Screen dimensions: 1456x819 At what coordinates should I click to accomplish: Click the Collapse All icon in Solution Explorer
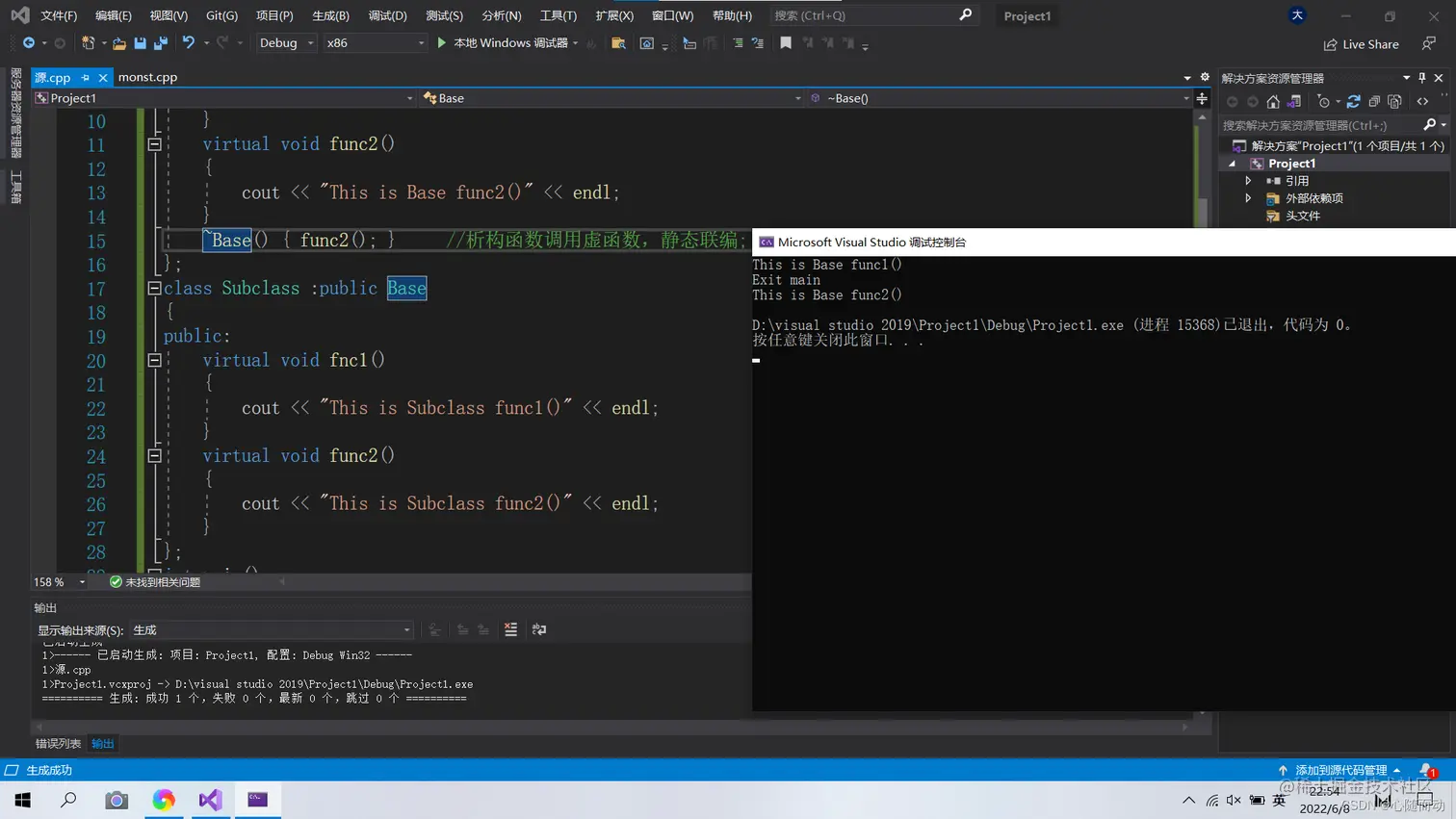[x=1374, y=101]
